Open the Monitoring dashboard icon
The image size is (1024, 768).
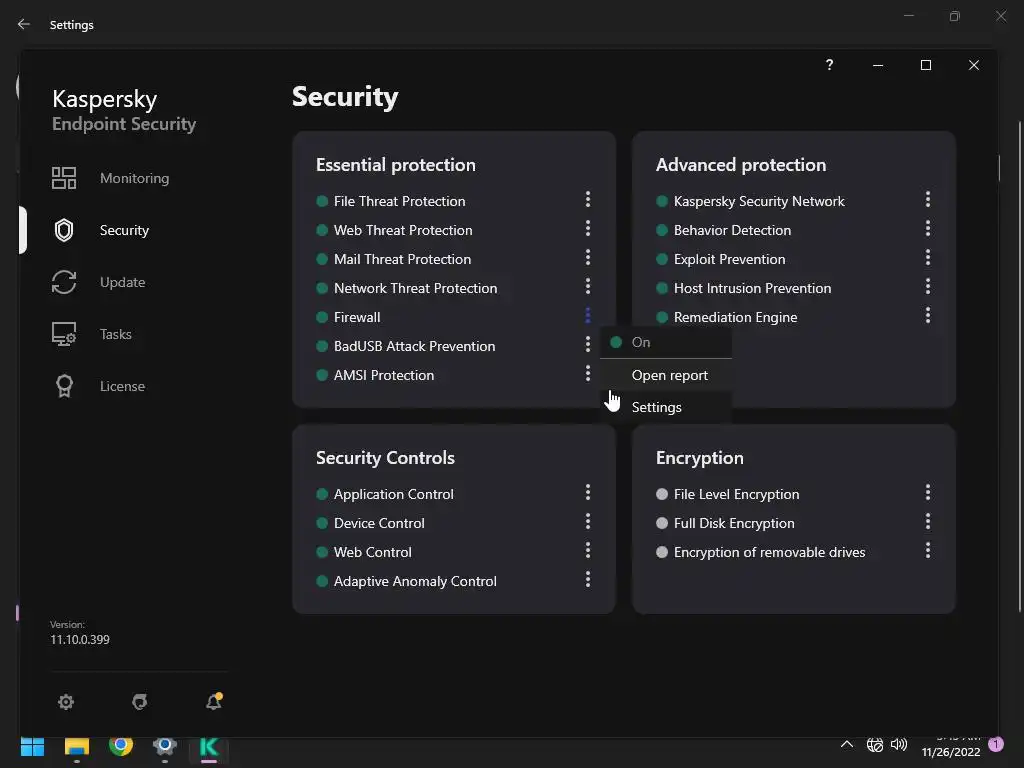pyautogui.click(x=64, y=178)
